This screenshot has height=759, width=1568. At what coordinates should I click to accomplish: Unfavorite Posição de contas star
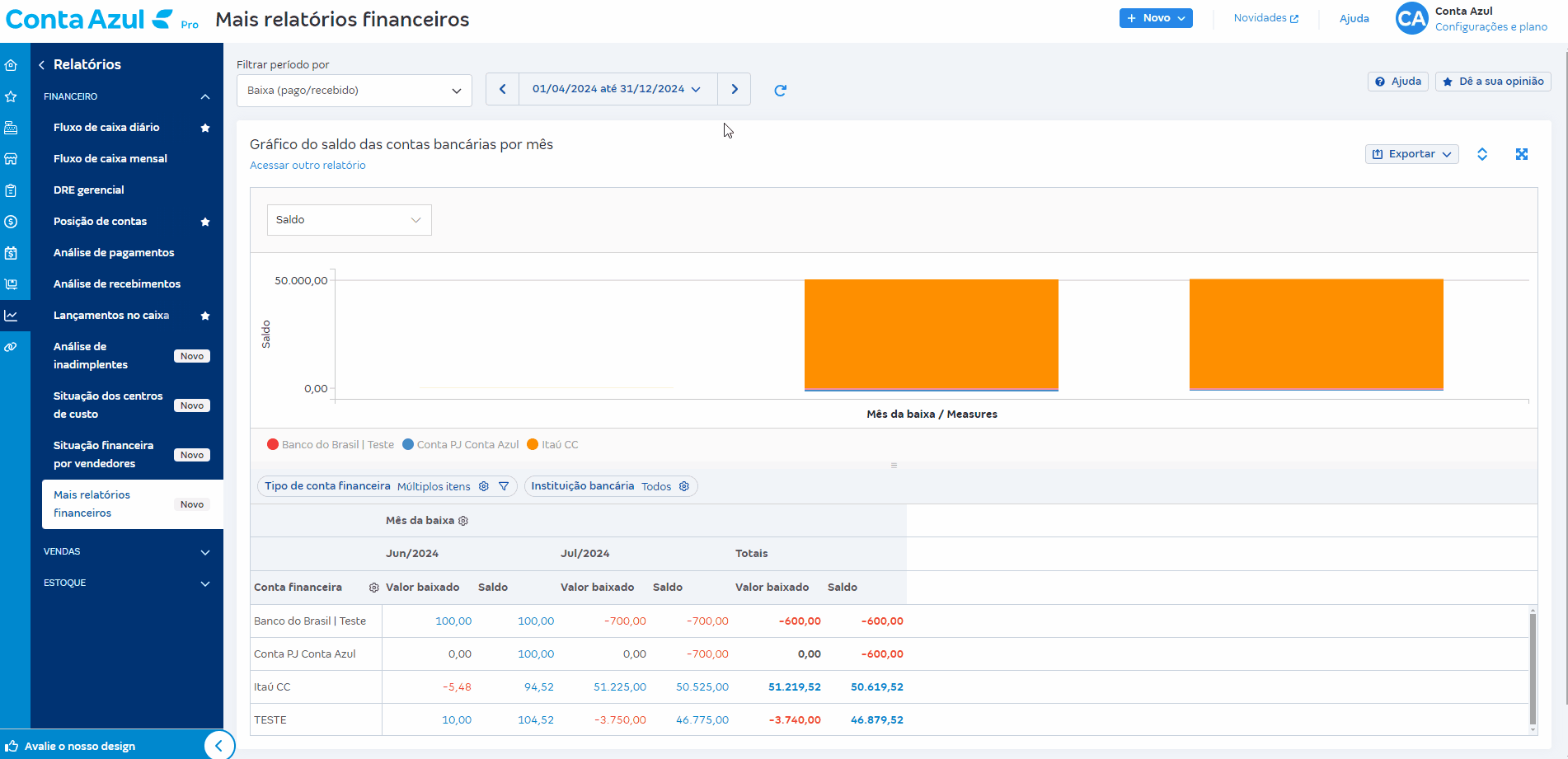click(x=205, y=222)
